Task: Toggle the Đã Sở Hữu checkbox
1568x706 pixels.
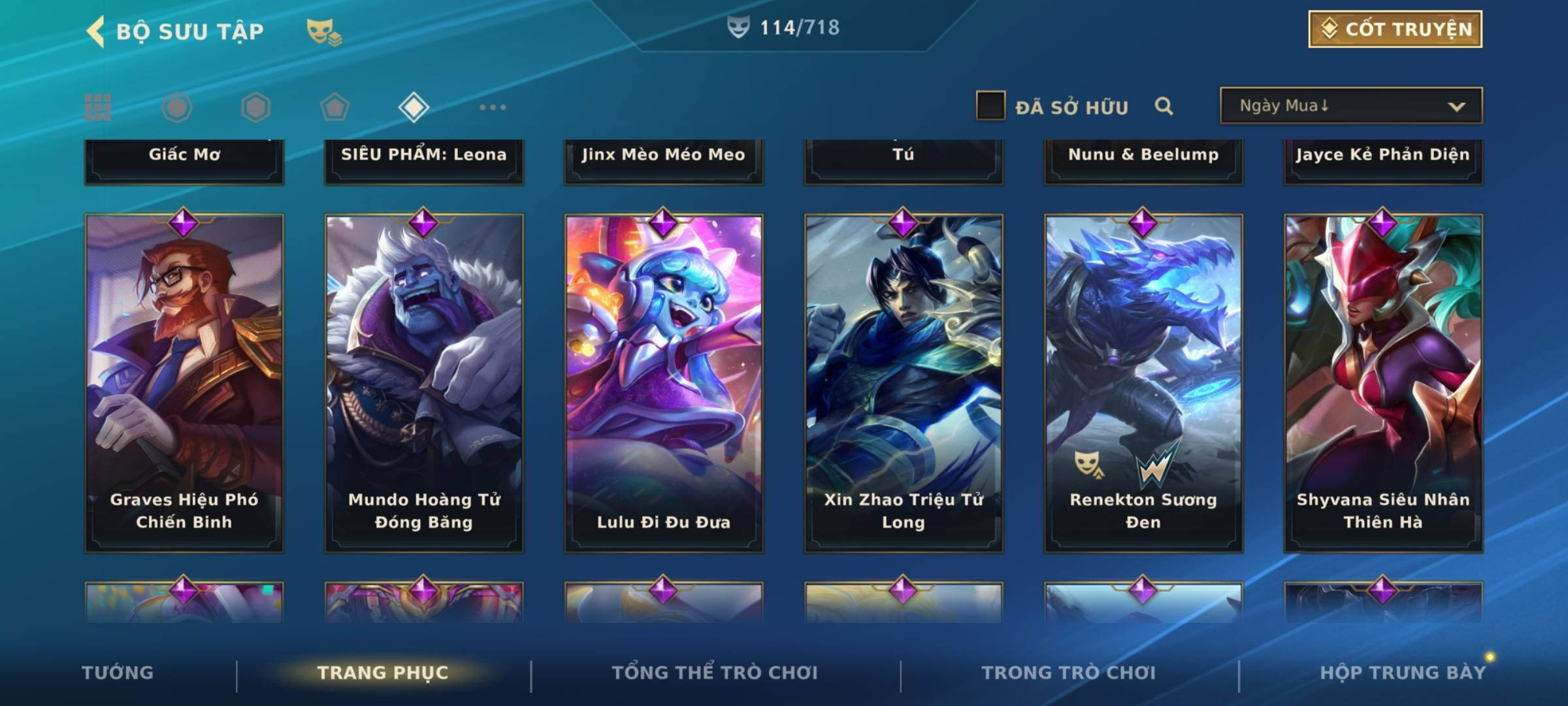Action: [x=990, y=105]
